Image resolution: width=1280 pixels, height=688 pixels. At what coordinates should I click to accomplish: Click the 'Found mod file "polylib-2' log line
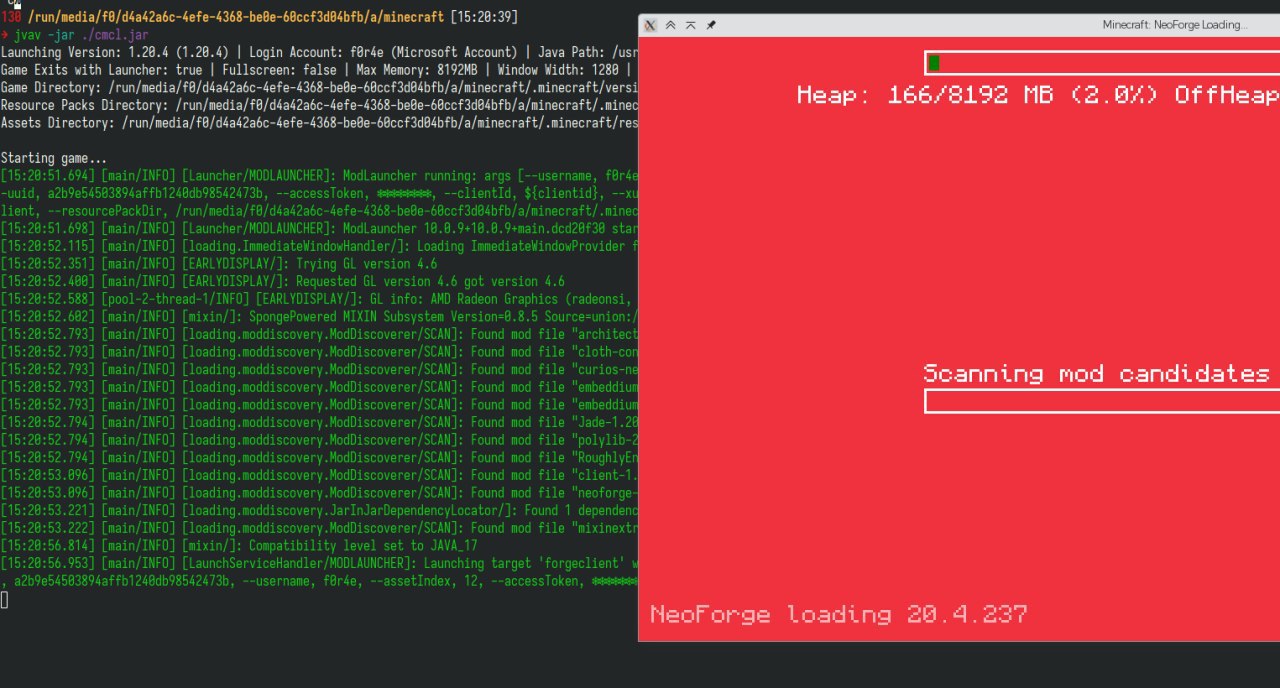[x=319, y=440]
